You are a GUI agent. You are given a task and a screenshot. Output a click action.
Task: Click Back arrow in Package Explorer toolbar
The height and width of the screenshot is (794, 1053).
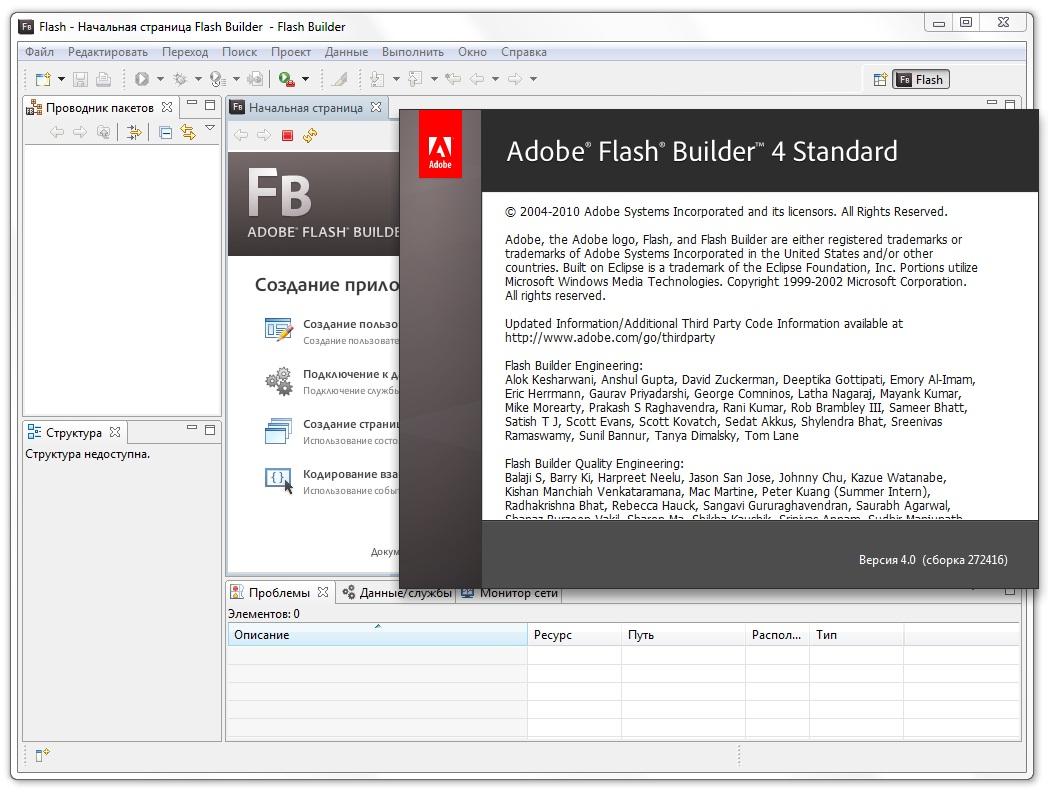(x=57, y=133)
